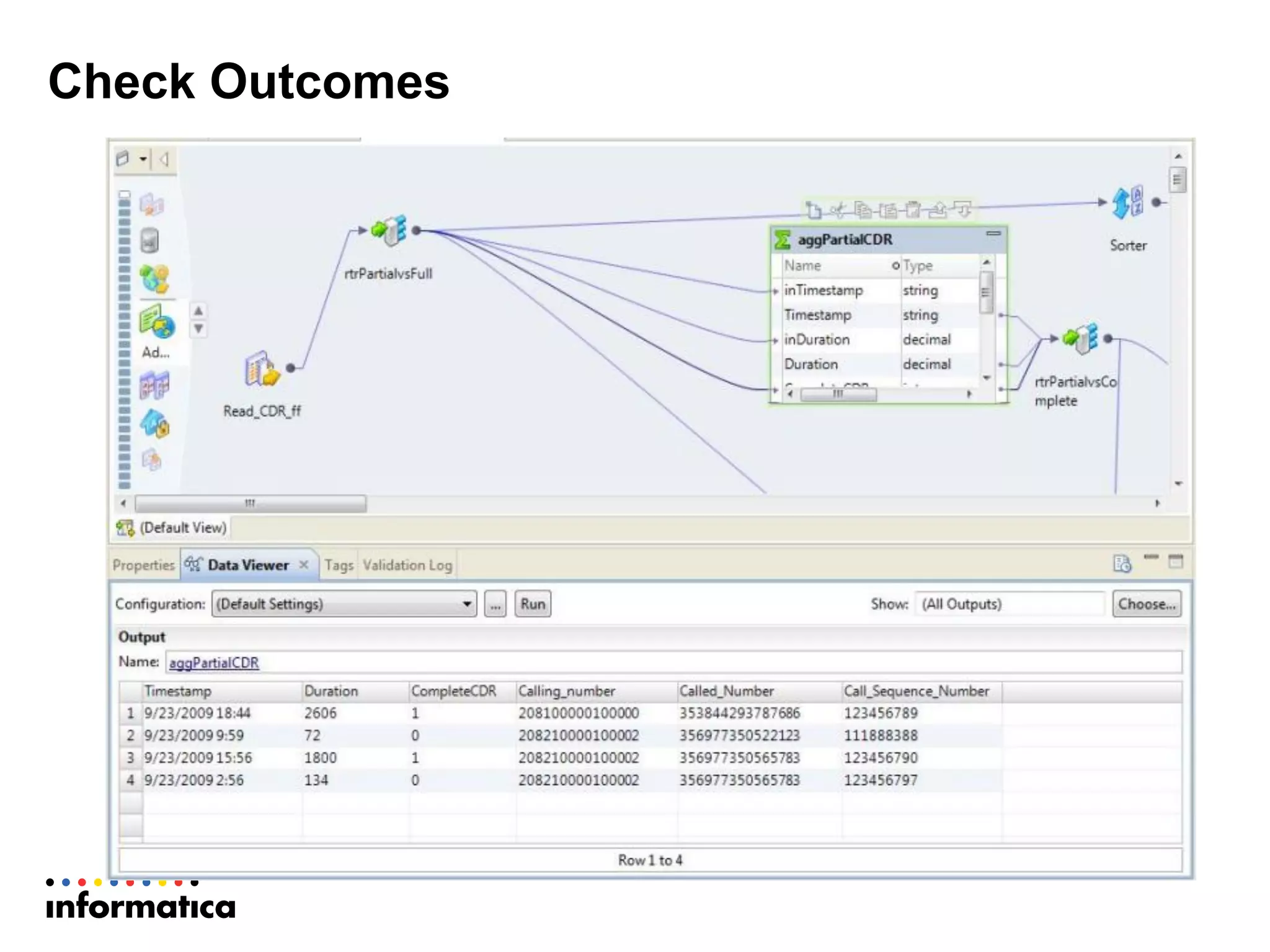
Task: Open the aggPartialCDR output name link
Action: (x=214, y=663)
